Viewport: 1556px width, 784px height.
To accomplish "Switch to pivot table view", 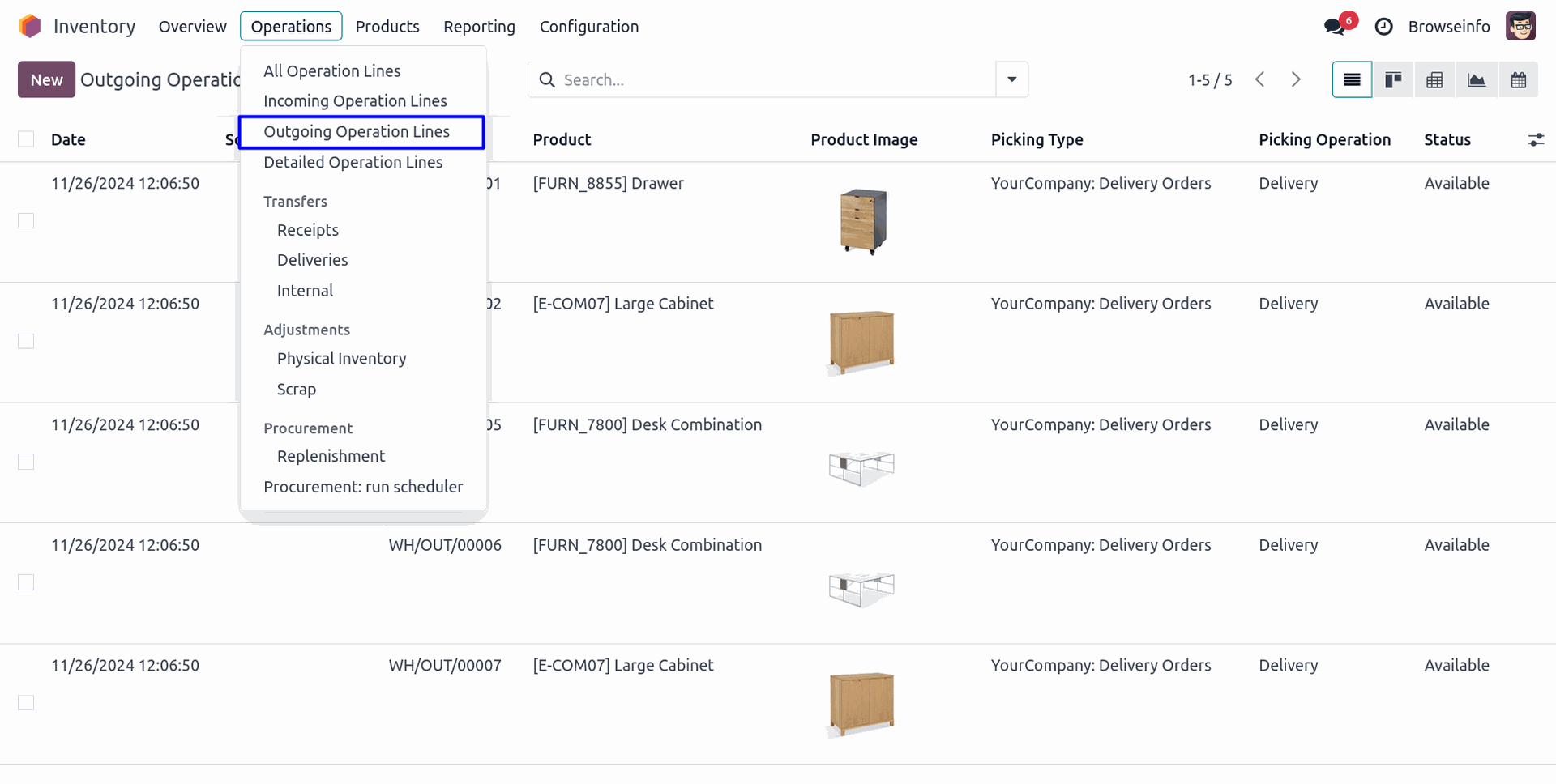I will point(1434,79).
